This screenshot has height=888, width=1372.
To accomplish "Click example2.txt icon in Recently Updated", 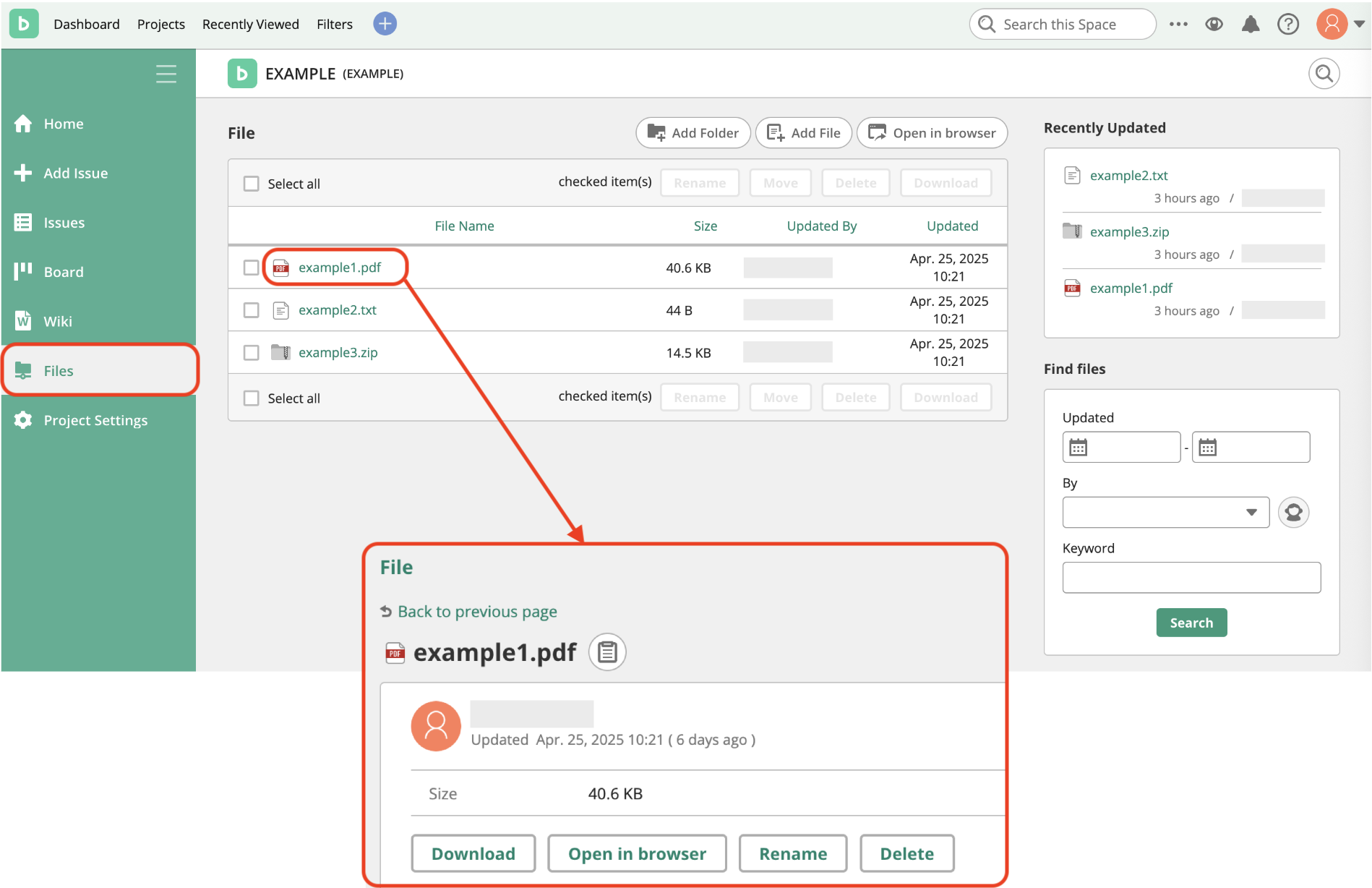I will tap(1073, 175).
